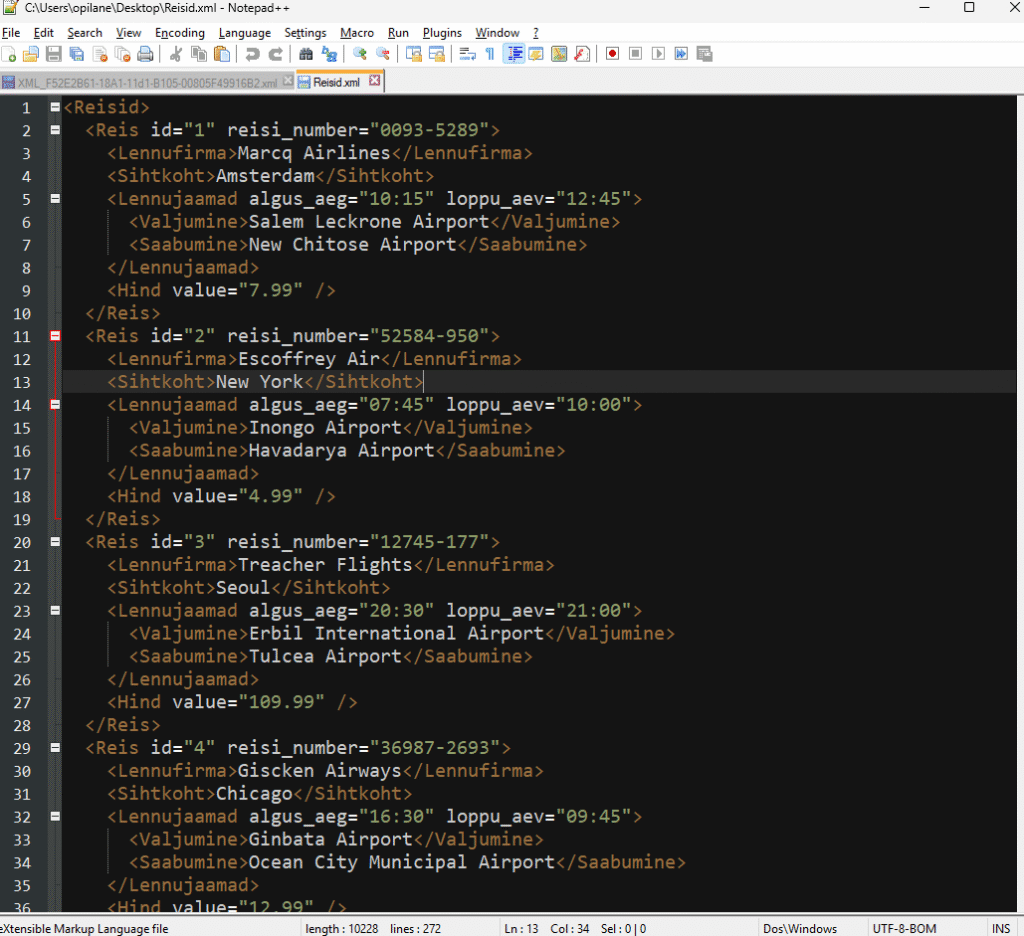Undo the last edit via toolbar
The image size is (1024, 936).
pyautogui.click(x=251, y=54)
